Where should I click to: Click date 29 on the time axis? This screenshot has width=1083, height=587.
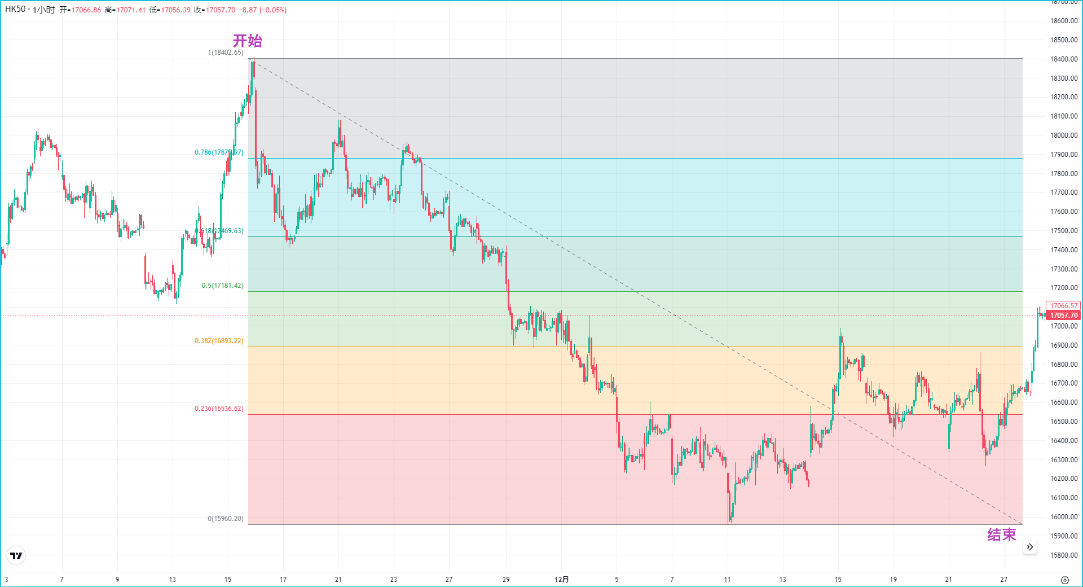(x=506, y=579)
